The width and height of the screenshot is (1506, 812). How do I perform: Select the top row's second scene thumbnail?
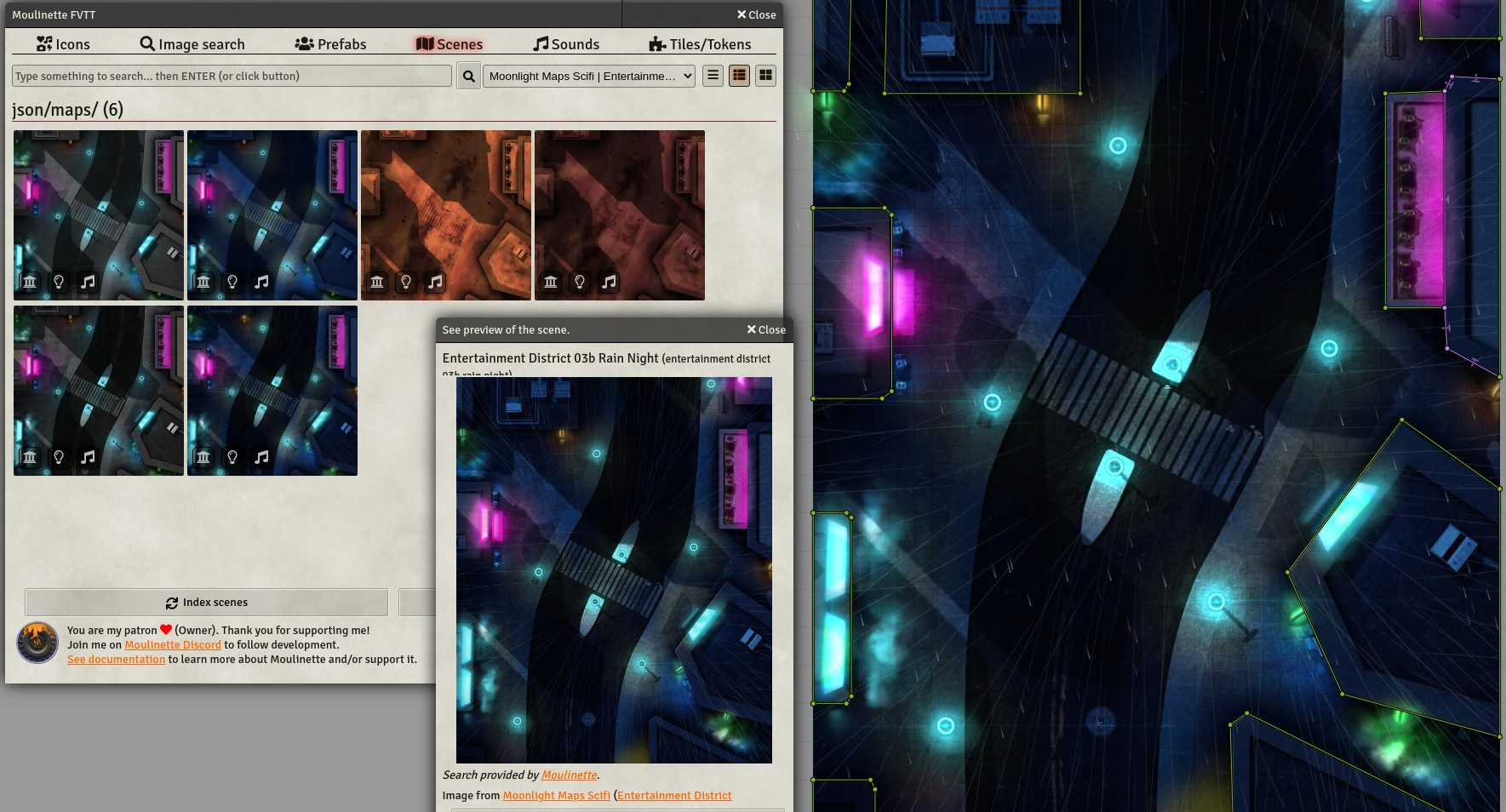tap(272, 215)
